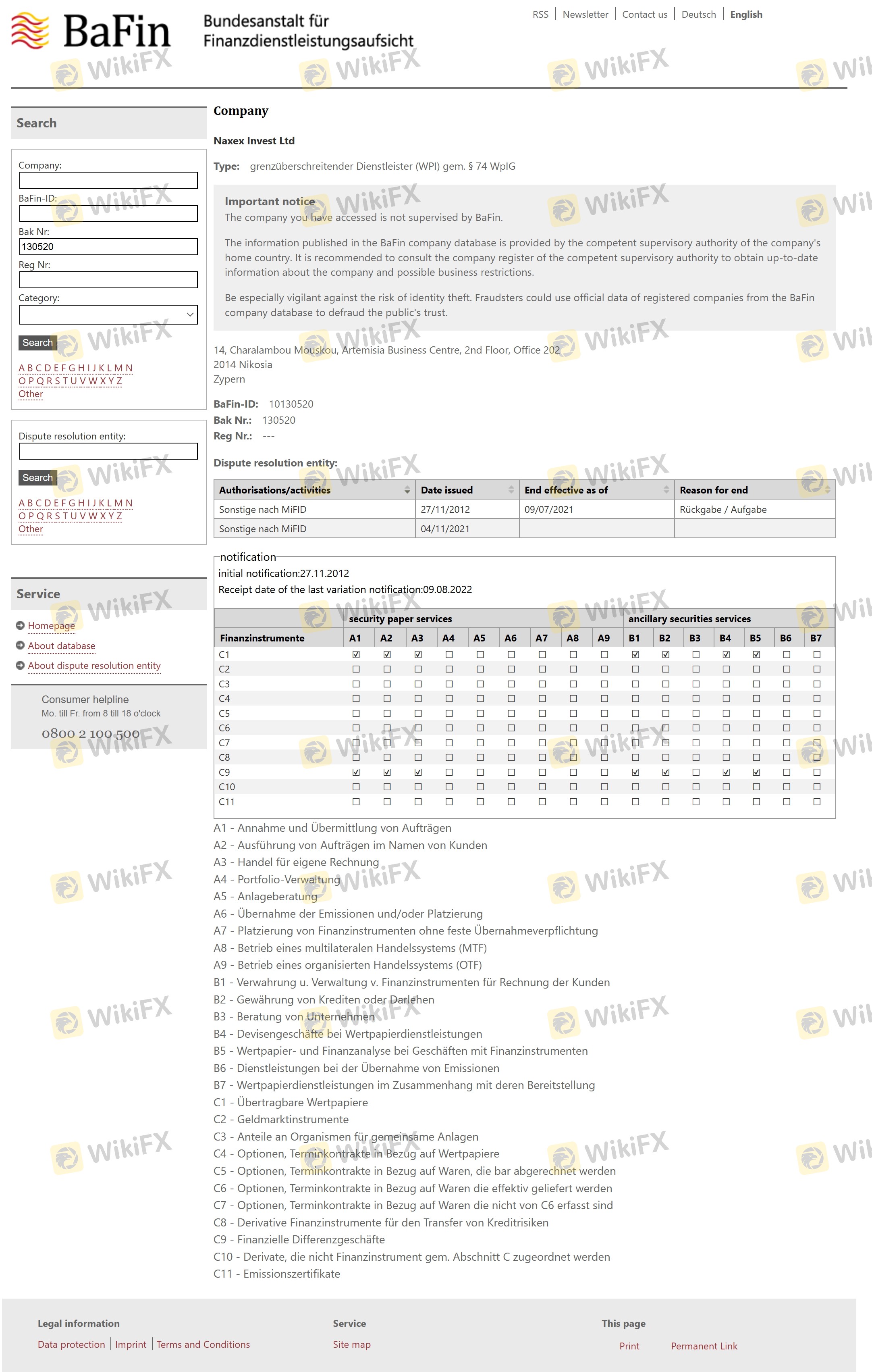The height and width of the screenshot is (1372, 872).
Task: Open Contact us in top menu
Action: click(644, 14)
